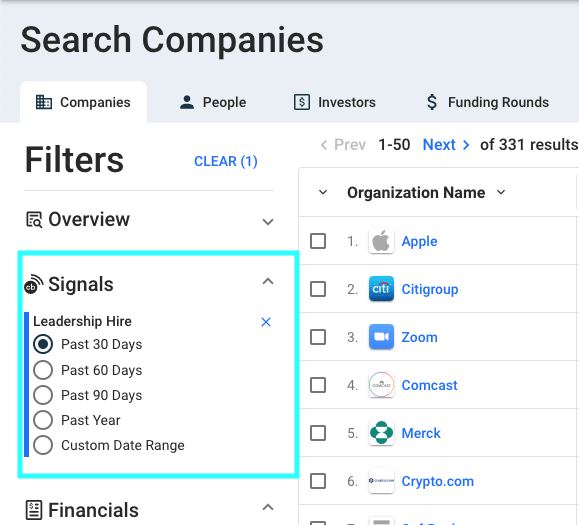The width and height of the screenshot is (579, 525).
Task: Switch to the People tab
Action: (x=213, y=102)
